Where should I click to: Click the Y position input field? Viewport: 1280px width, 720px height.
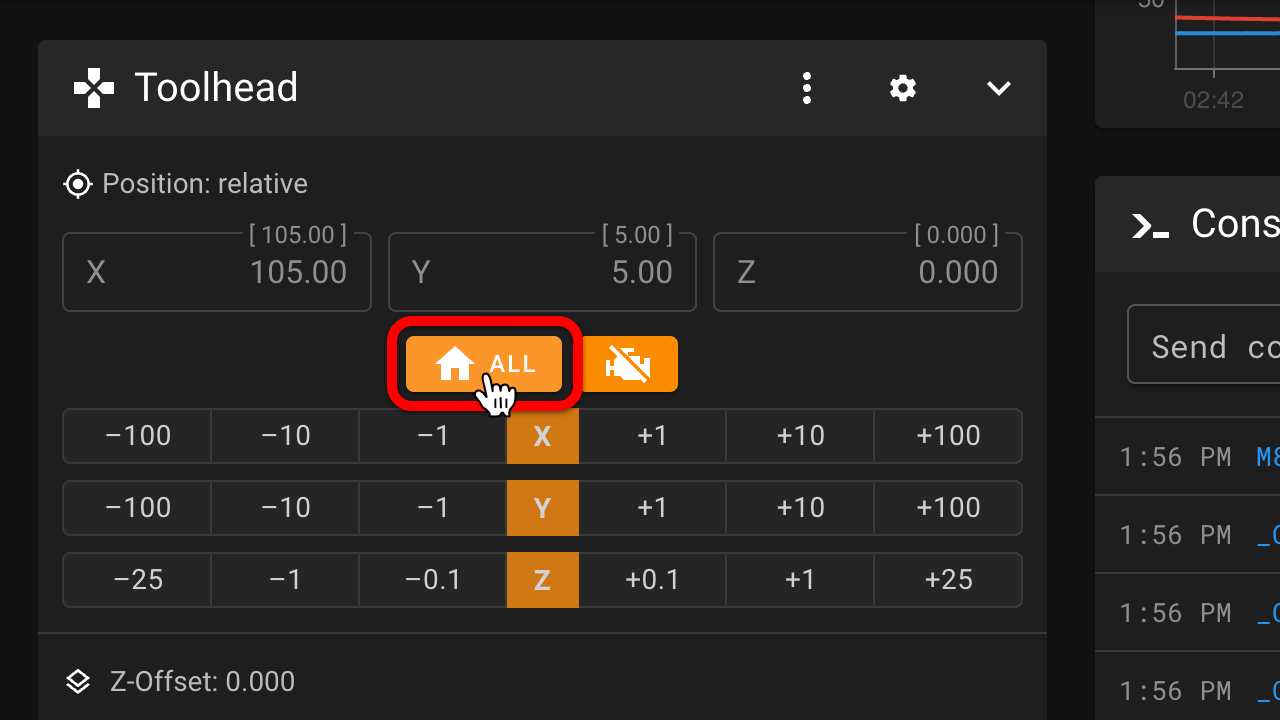pyautogui.click(x=542, y=272)
